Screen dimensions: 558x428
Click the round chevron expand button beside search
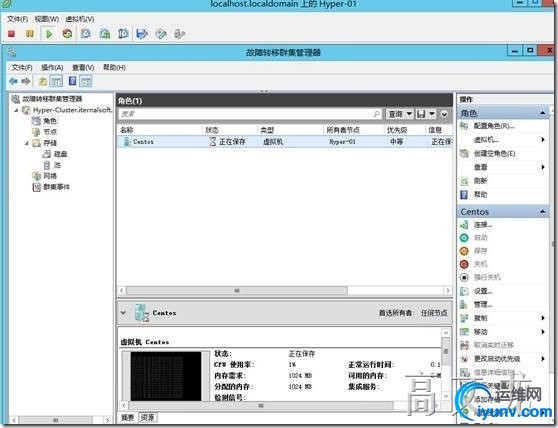pos(444,114)
